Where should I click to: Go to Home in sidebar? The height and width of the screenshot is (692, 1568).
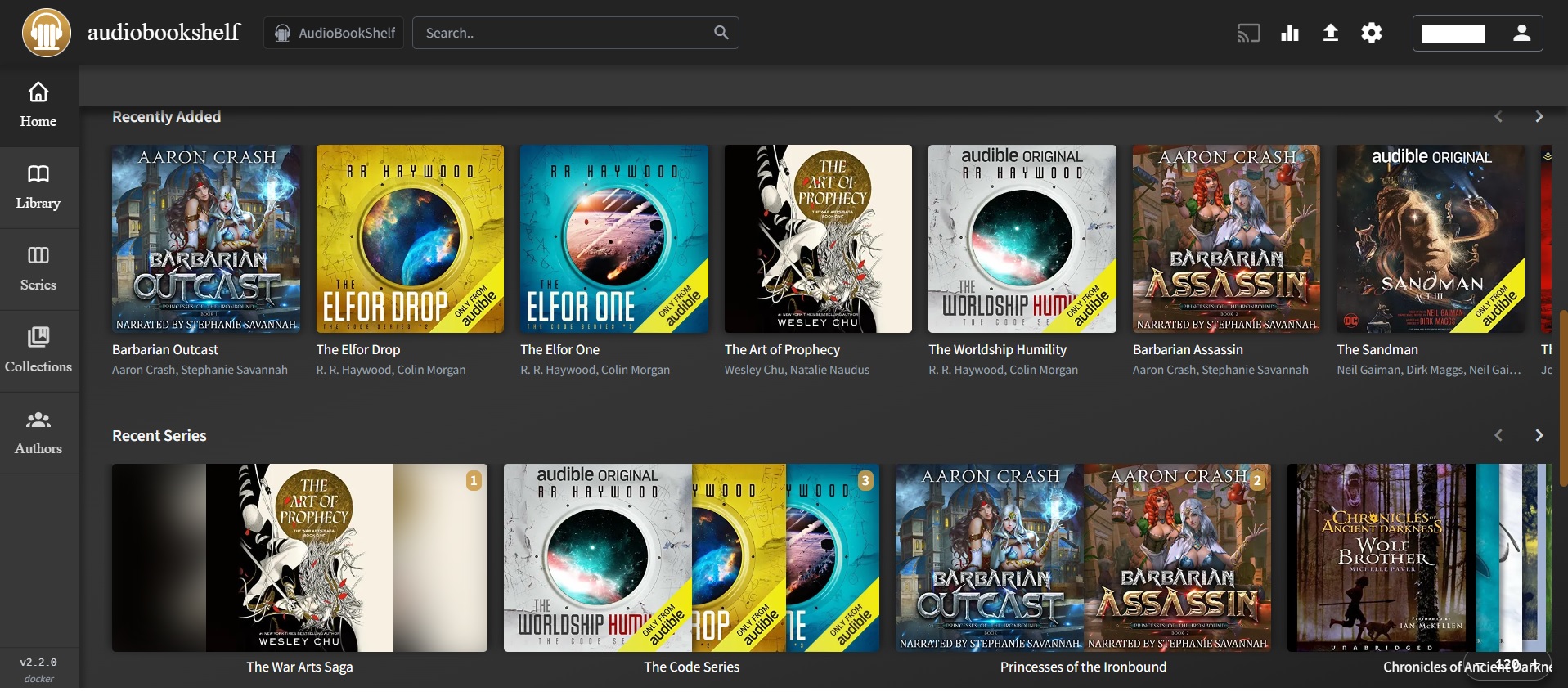coord(38,106)
